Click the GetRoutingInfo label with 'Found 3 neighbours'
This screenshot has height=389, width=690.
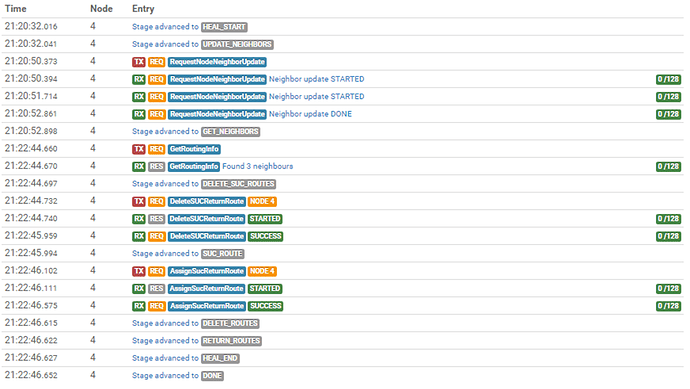(194, 166)
